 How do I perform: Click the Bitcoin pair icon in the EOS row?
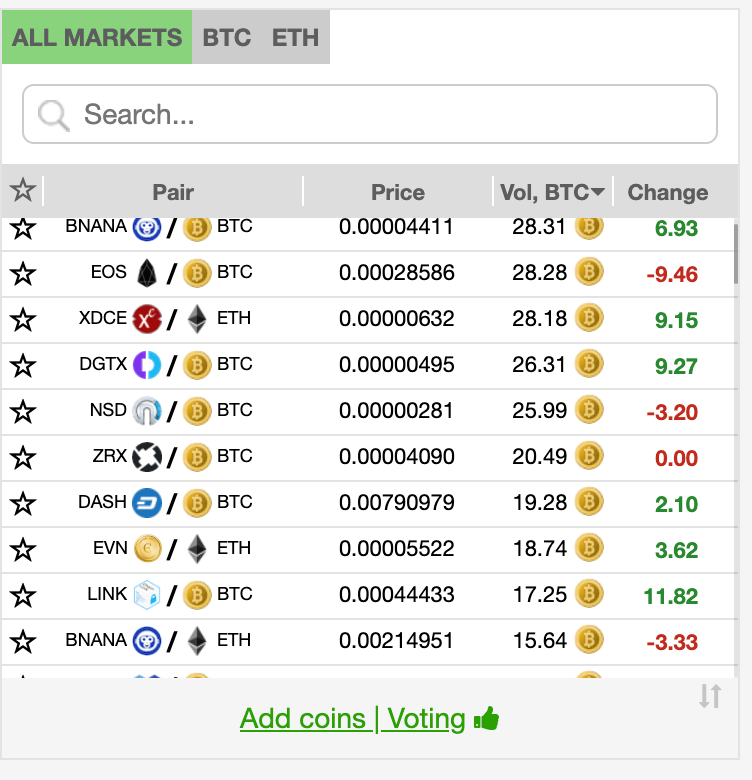(197, 274)
